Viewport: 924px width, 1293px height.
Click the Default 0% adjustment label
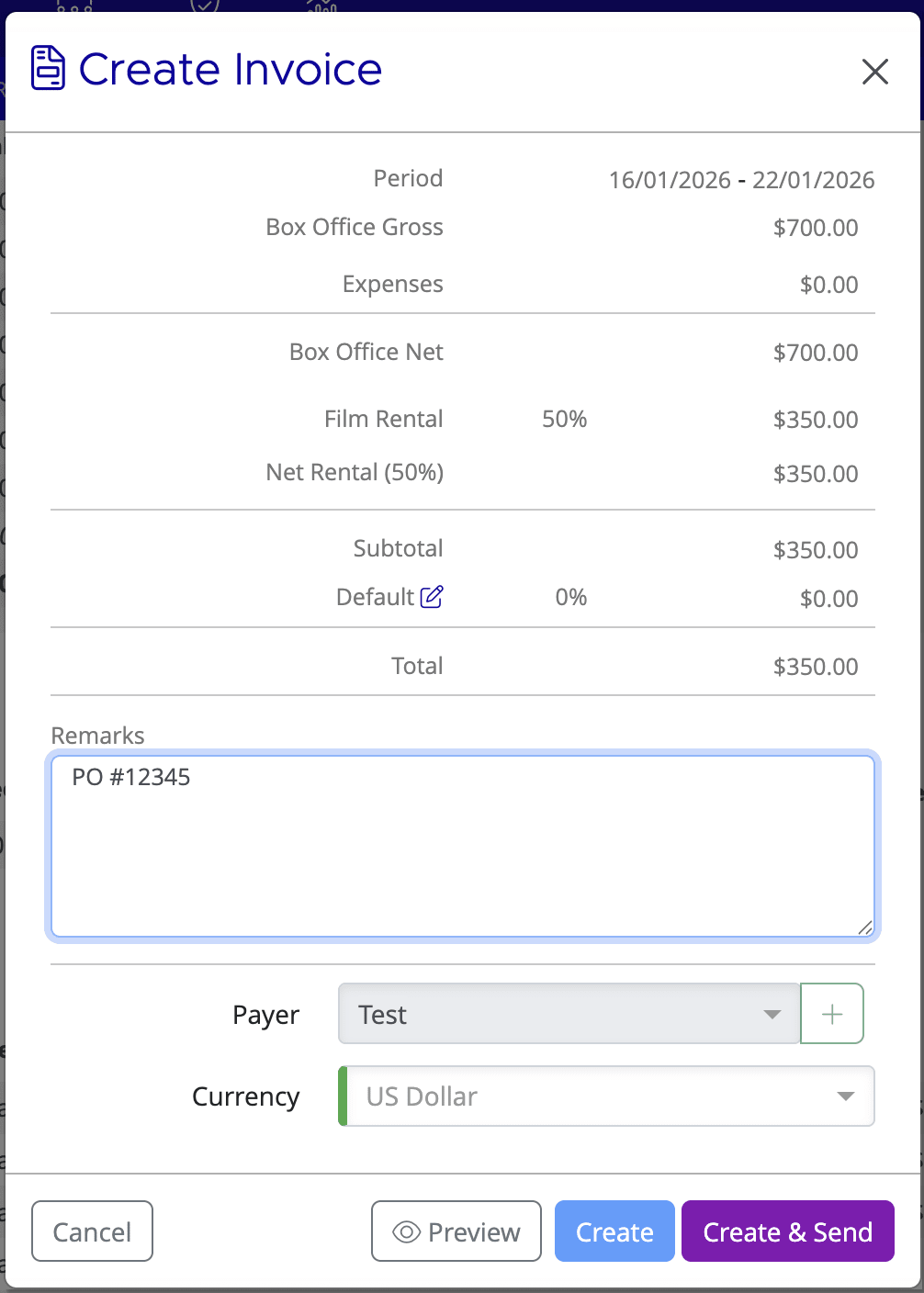pyautogui.click(x=375, y=596)
